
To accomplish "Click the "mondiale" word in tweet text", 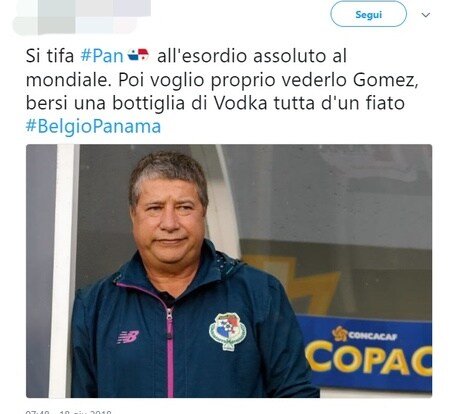I will [x=69, y=80].
